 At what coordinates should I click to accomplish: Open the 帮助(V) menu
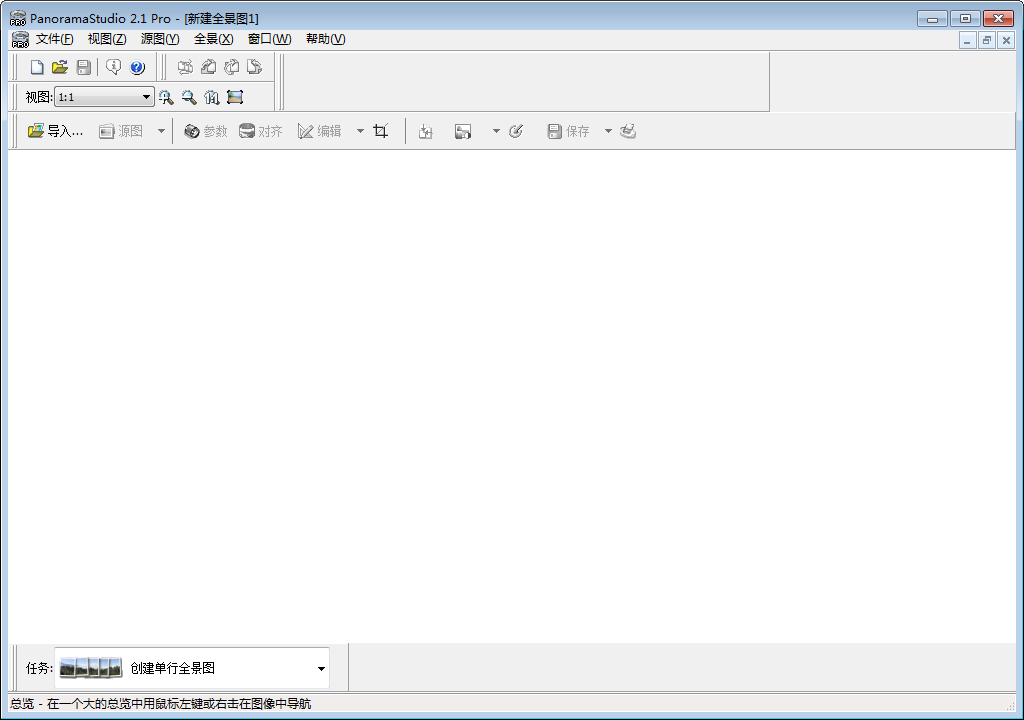[x=326, y=39]
